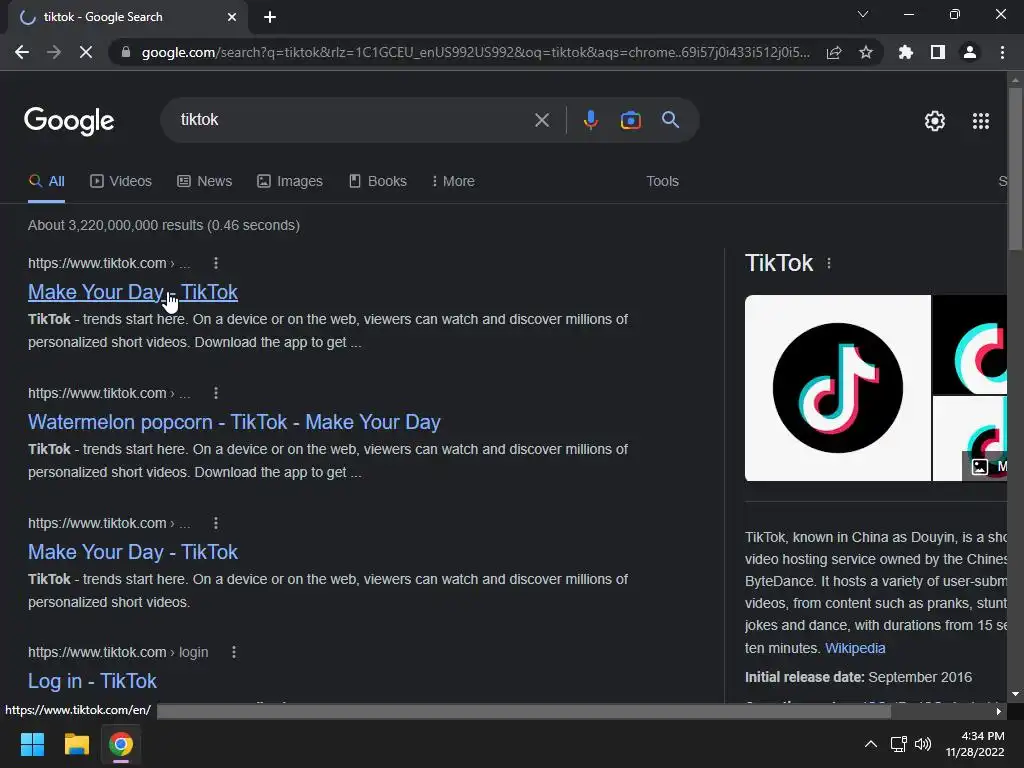The height and width of the screenshot is (768, 1024).
Task: Click in the Google search input field
Action: [353, 120]
